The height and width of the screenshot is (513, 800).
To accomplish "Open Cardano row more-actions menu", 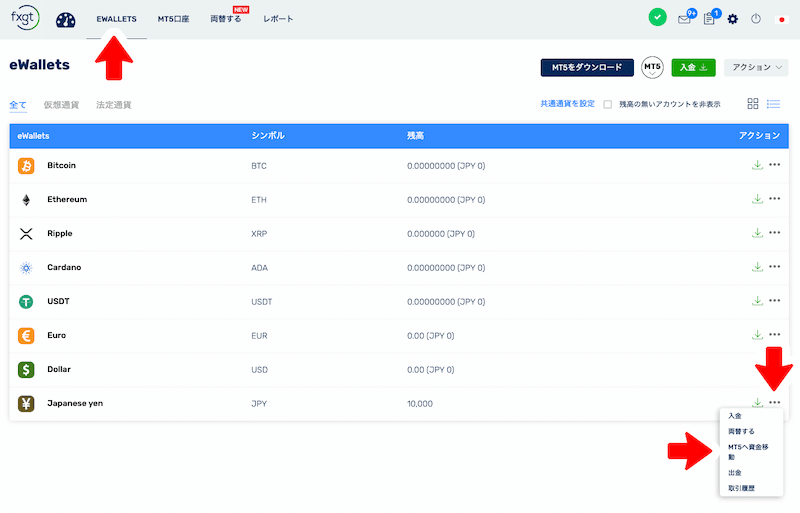I will pyautogui.click(x=774, y=266).
